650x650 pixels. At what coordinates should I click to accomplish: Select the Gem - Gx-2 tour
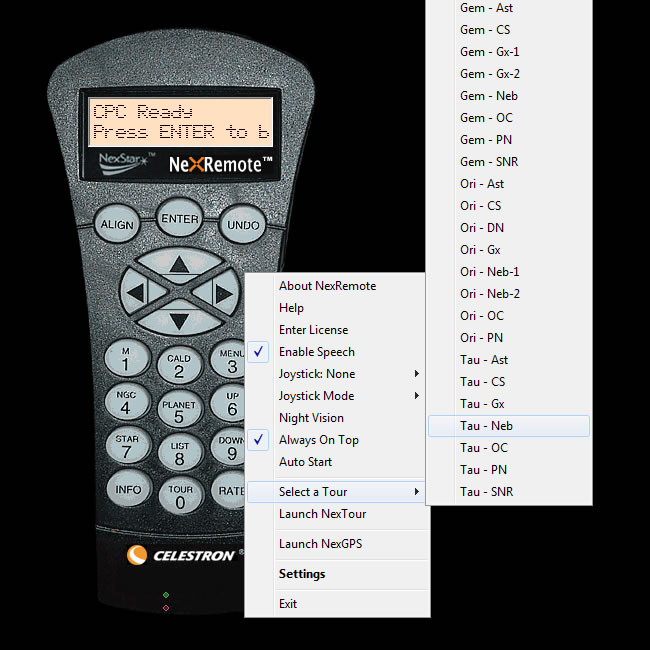tap(509, 74)
